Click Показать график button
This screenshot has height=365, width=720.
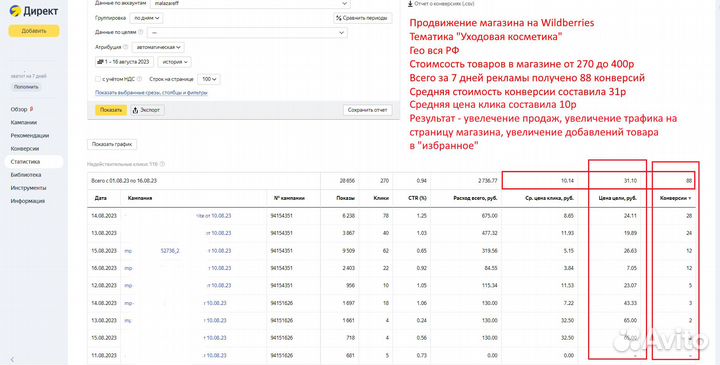coord(112,144)
